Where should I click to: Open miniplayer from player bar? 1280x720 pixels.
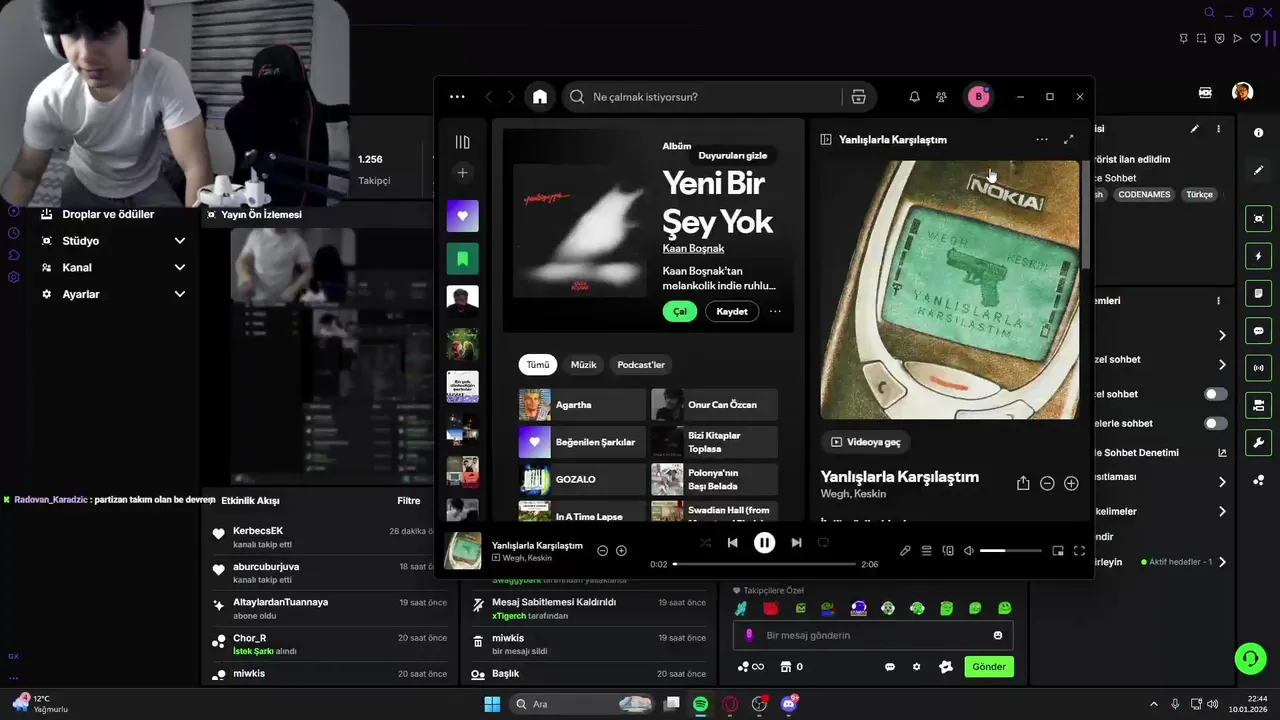(x=1058, y=551)
